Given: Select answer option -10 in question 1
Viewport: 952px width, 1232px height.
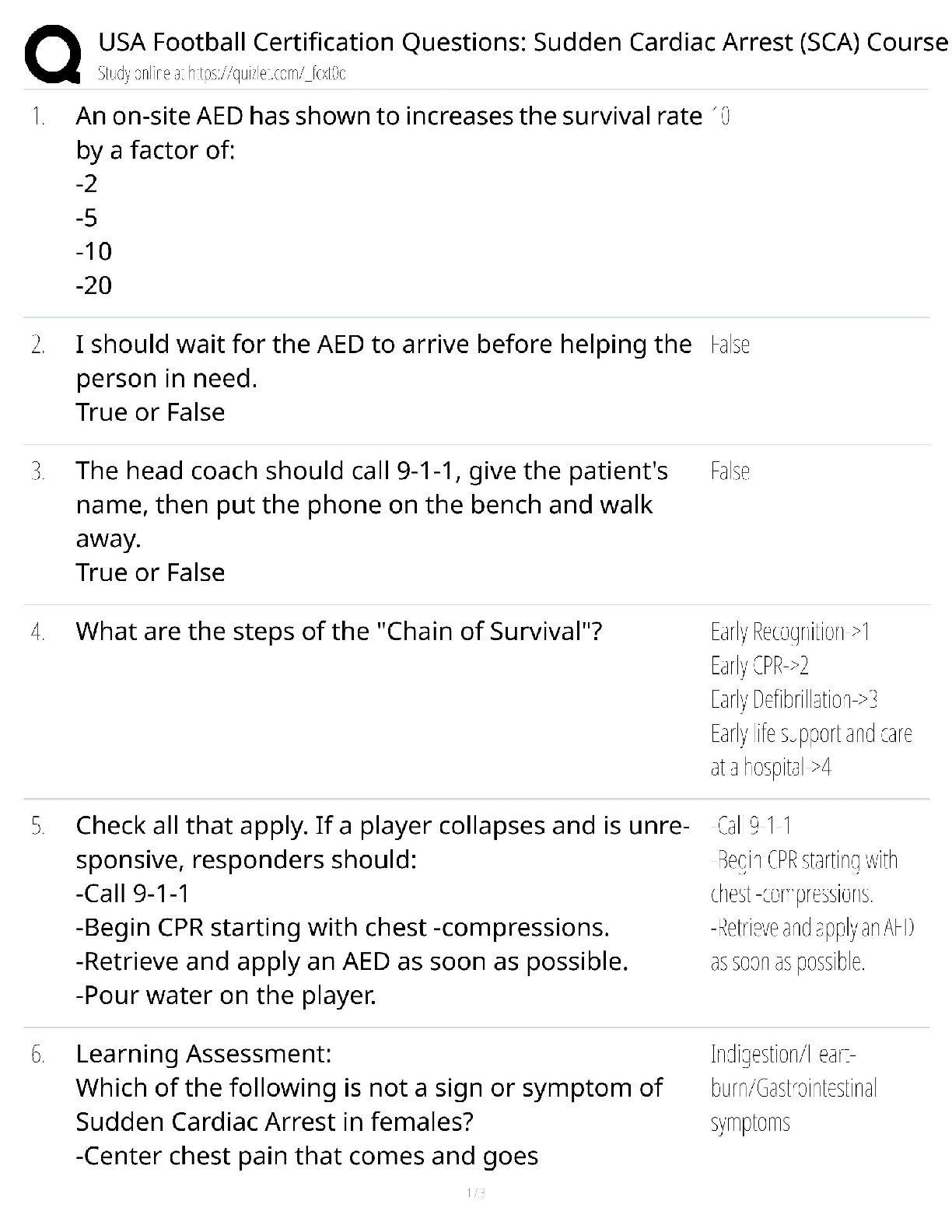Looking at the screenshot, I should tap(94, 251).
